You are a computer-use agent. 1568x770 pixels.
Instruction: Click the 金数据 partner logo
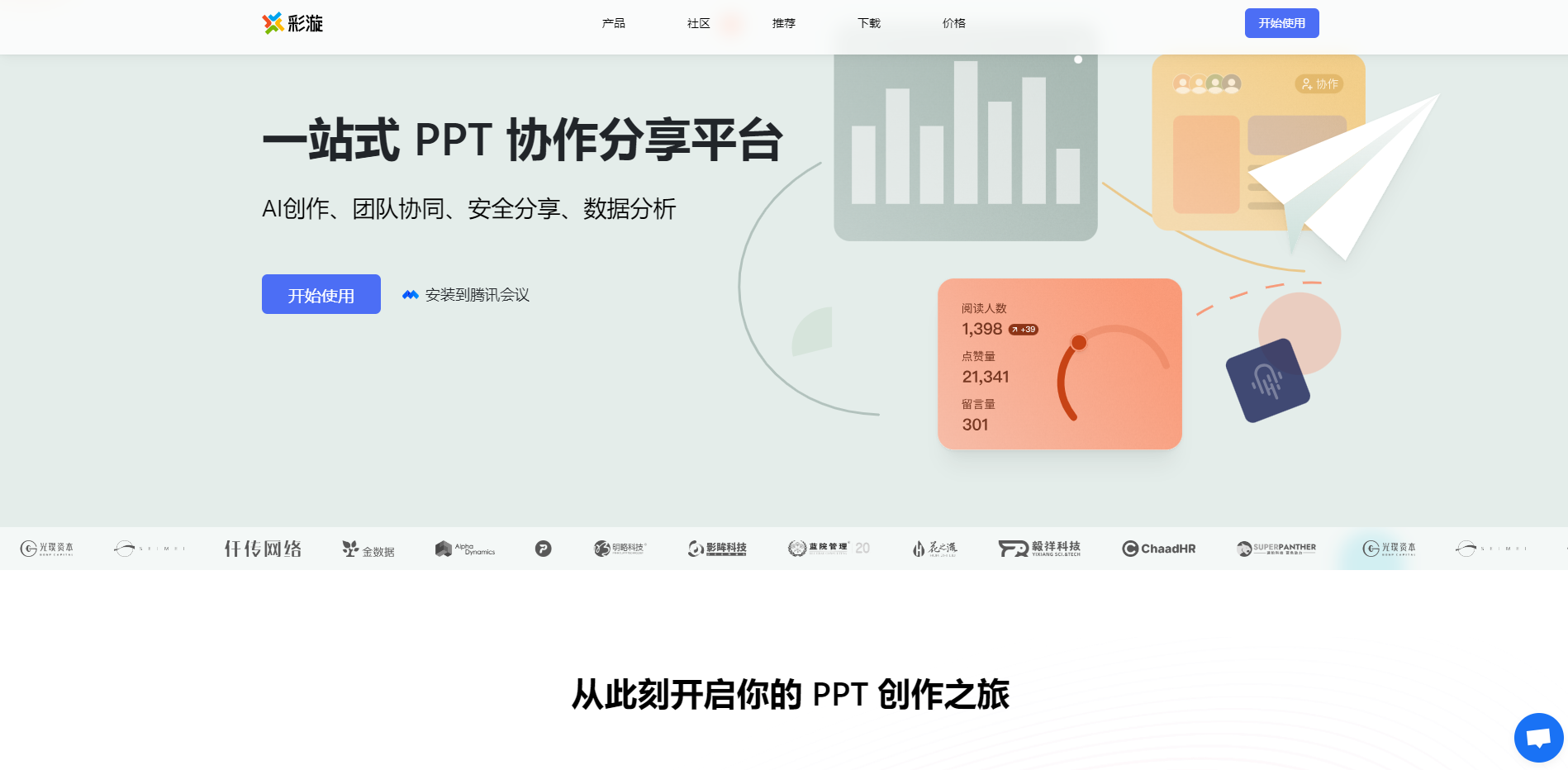coord(368,548)
